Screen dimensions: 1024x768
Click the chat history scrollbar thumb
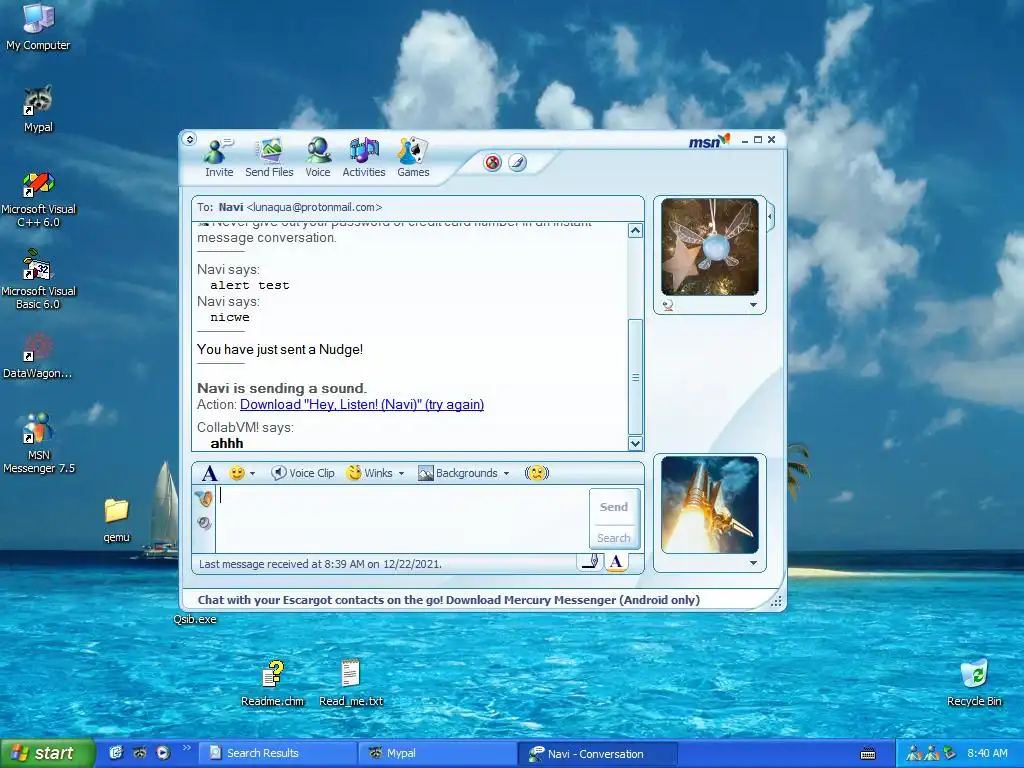[635, 377]
